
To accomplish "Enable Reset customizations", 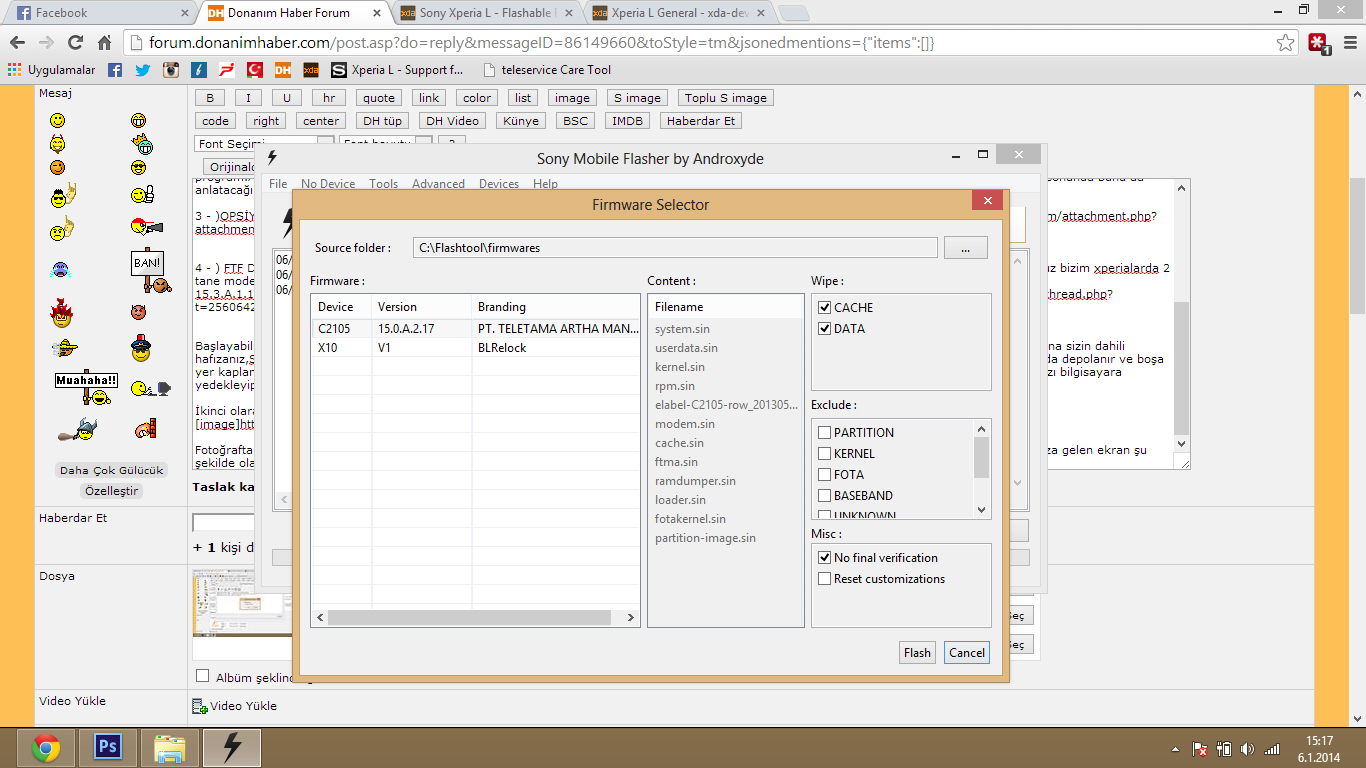I will coord(825,579).
